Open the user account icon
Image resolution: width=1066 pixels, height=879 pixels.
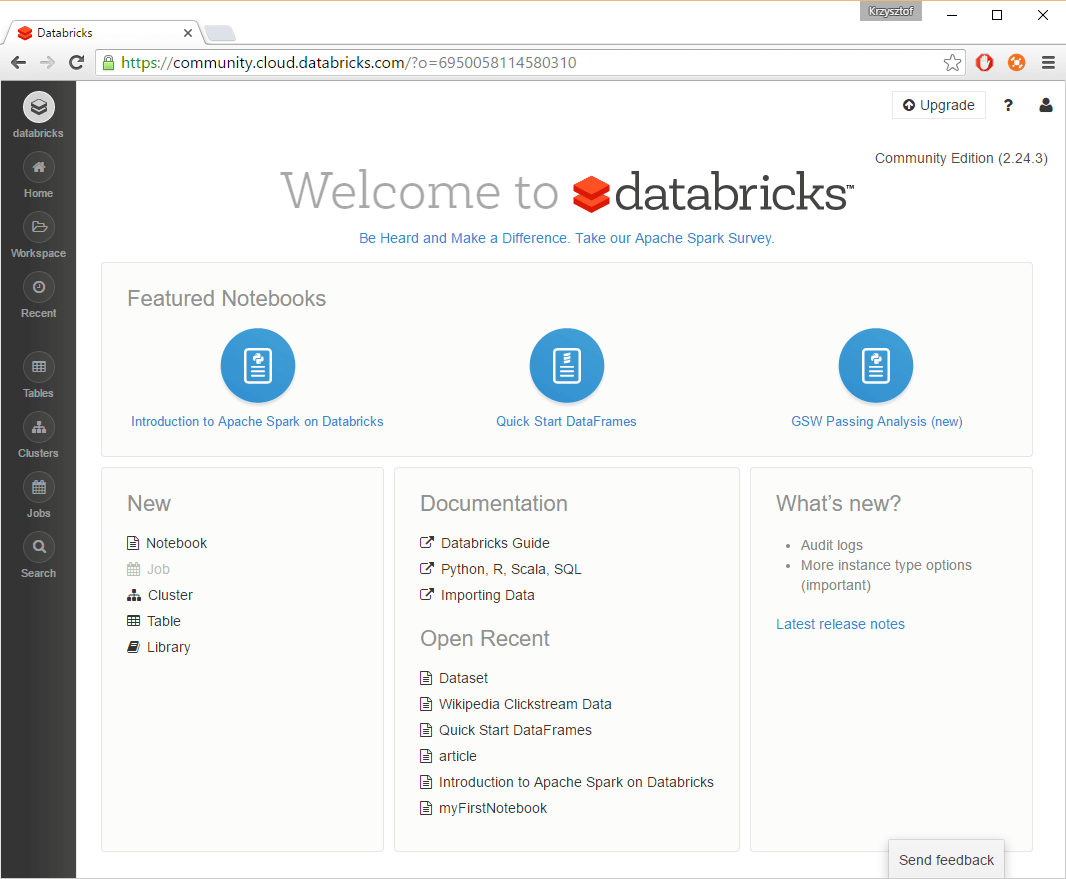click(x=1046, y=105)
